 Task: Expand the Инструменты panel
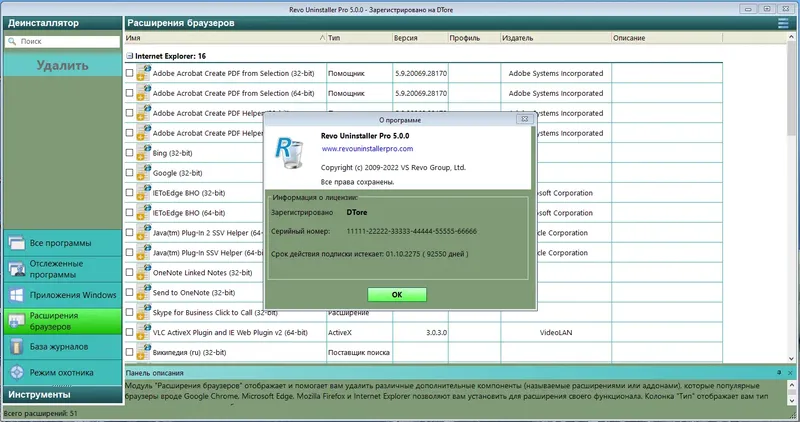tap(63, 394)
